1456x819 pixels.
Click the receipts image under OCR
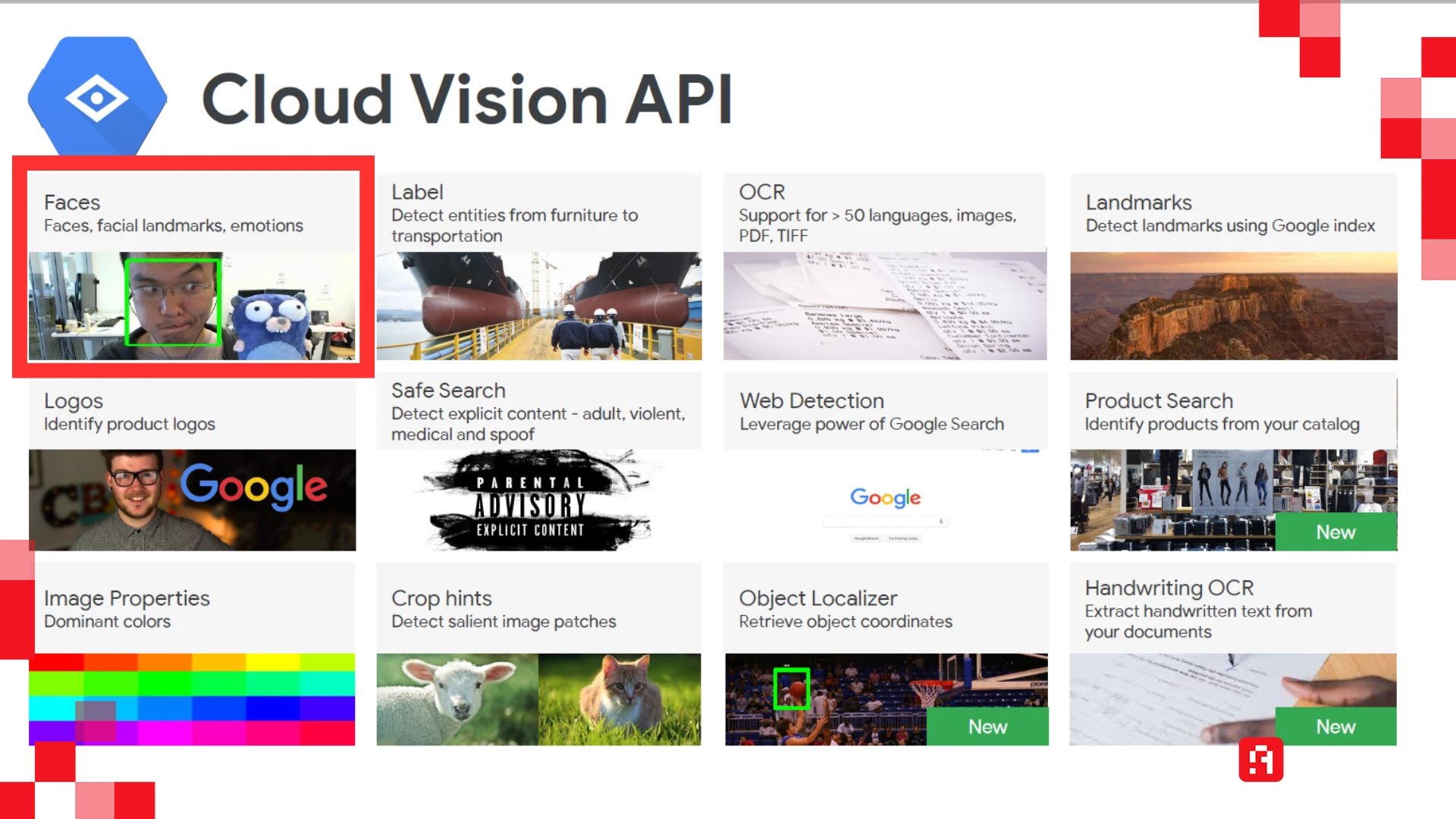[885, 306]
